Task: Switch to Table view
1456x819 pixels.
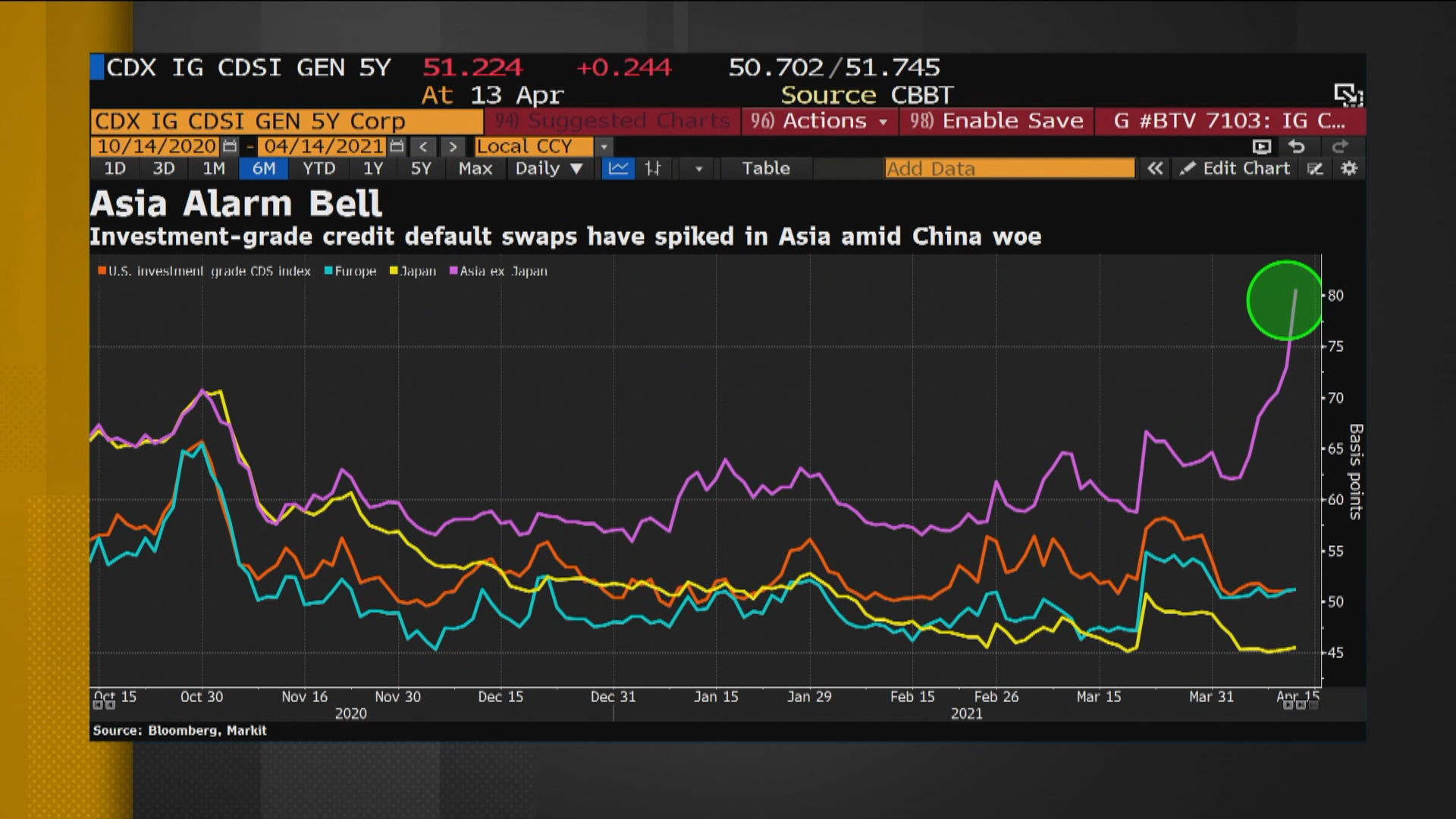Action: click(x=766, y=168)
